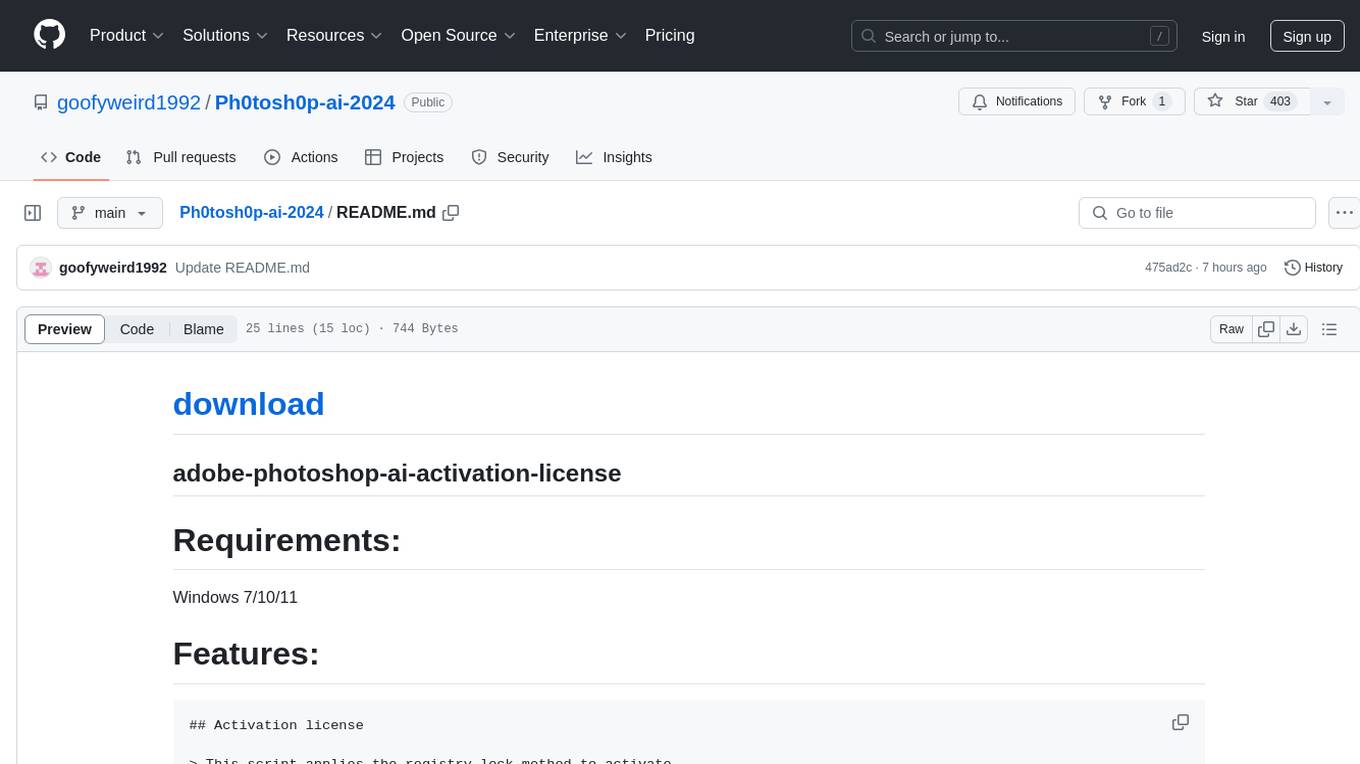
Task: Switch to Preview view
Action: point(65,329)
